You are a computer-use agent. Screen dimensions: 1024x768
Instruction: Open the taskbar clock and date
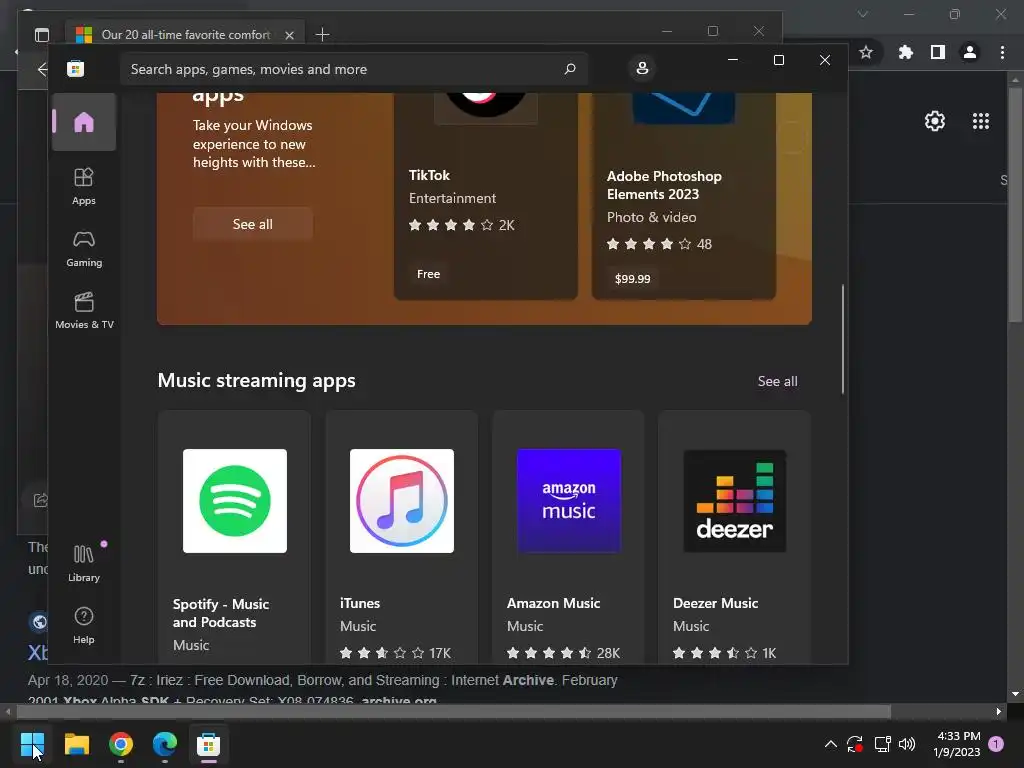[957, 744]
